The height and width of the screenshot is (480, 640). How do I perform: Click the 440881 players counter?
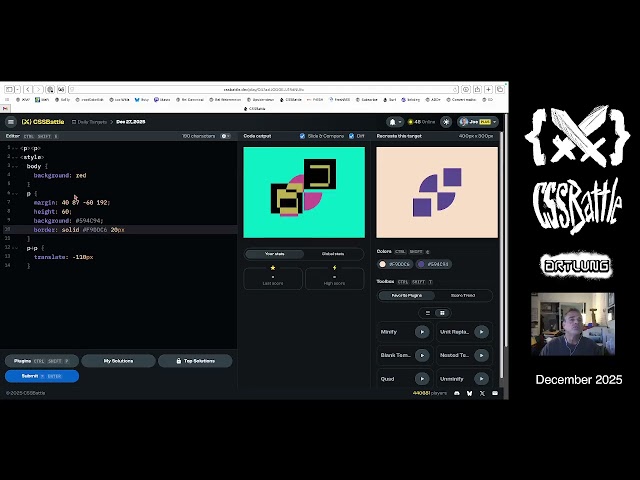coord(430,393)
